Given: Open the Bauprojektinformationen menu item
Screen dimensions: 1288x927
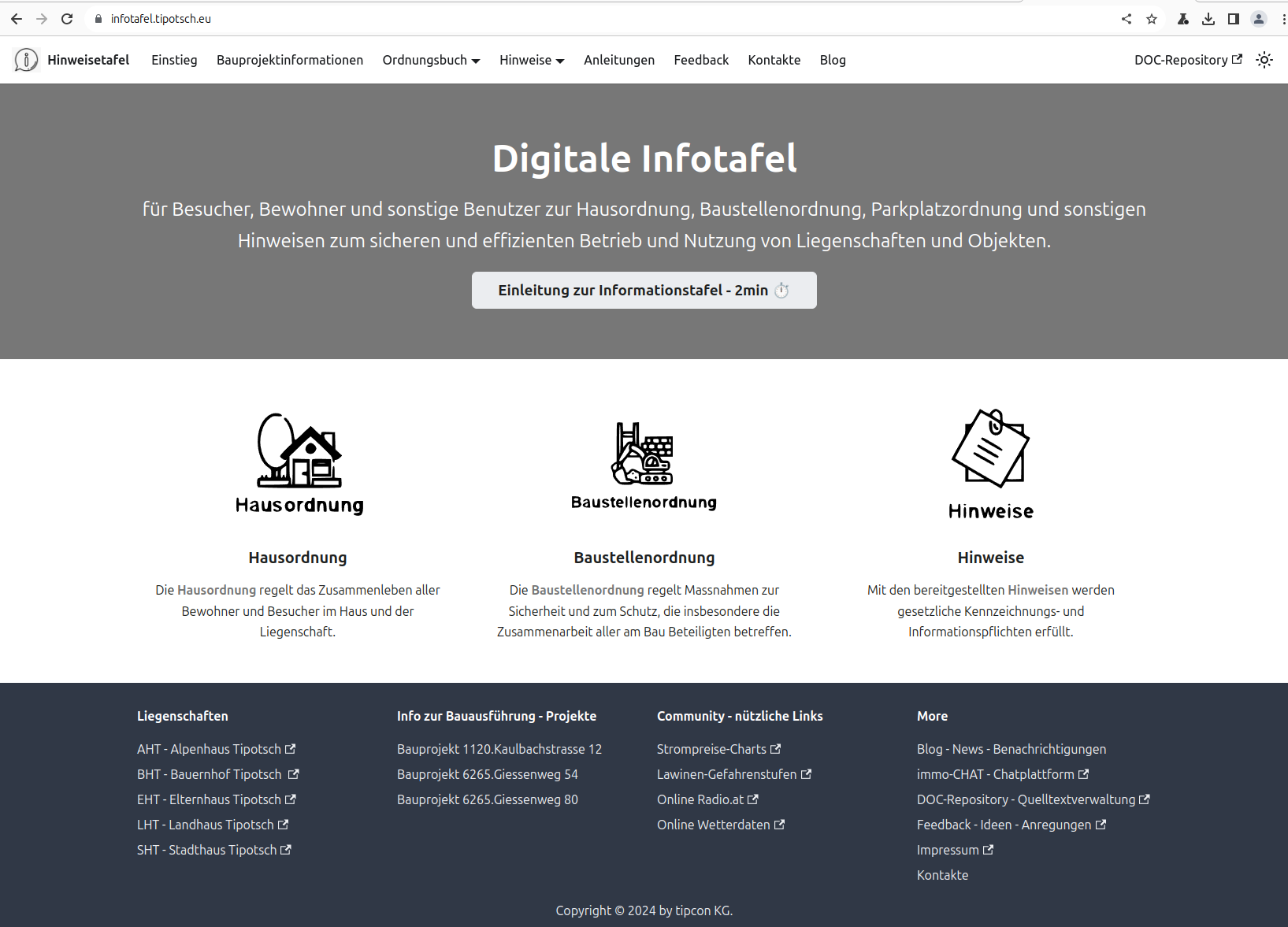Looking at the screenshot, I should pyautogui.click(x=290, y=60).
